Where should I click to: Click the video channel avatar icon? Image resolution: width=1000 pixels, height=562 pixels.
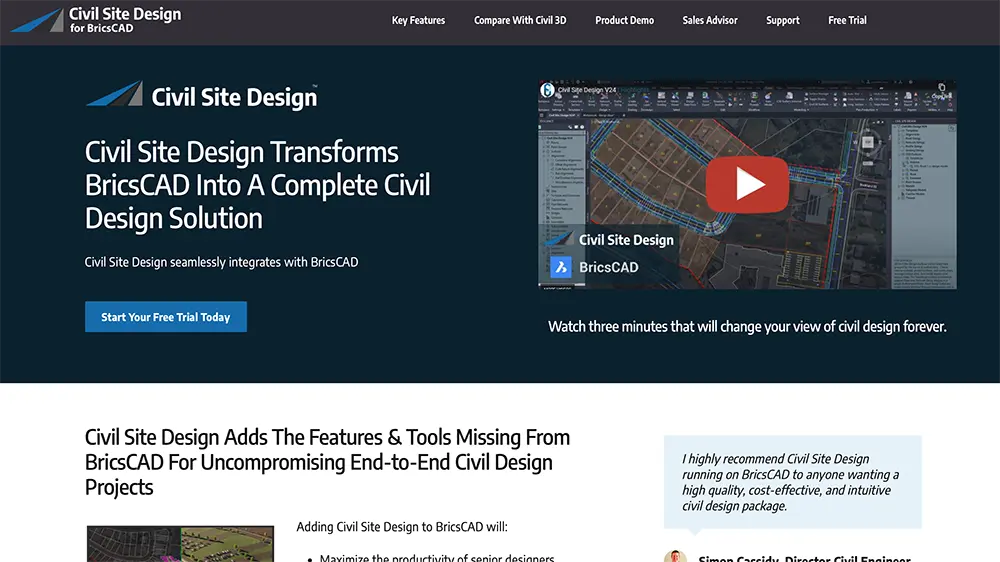pos(547,90)
